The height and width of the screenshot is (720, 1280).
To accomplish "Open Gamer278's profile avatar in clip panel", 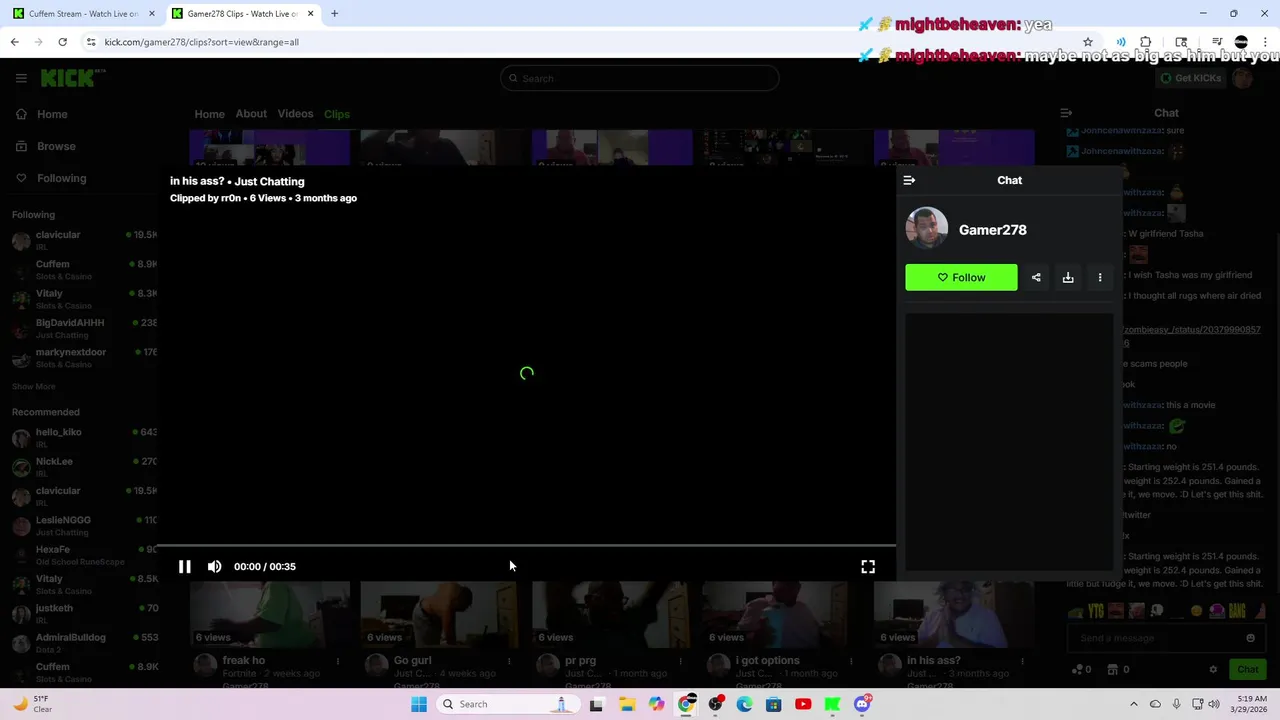I will pos(926,229).
